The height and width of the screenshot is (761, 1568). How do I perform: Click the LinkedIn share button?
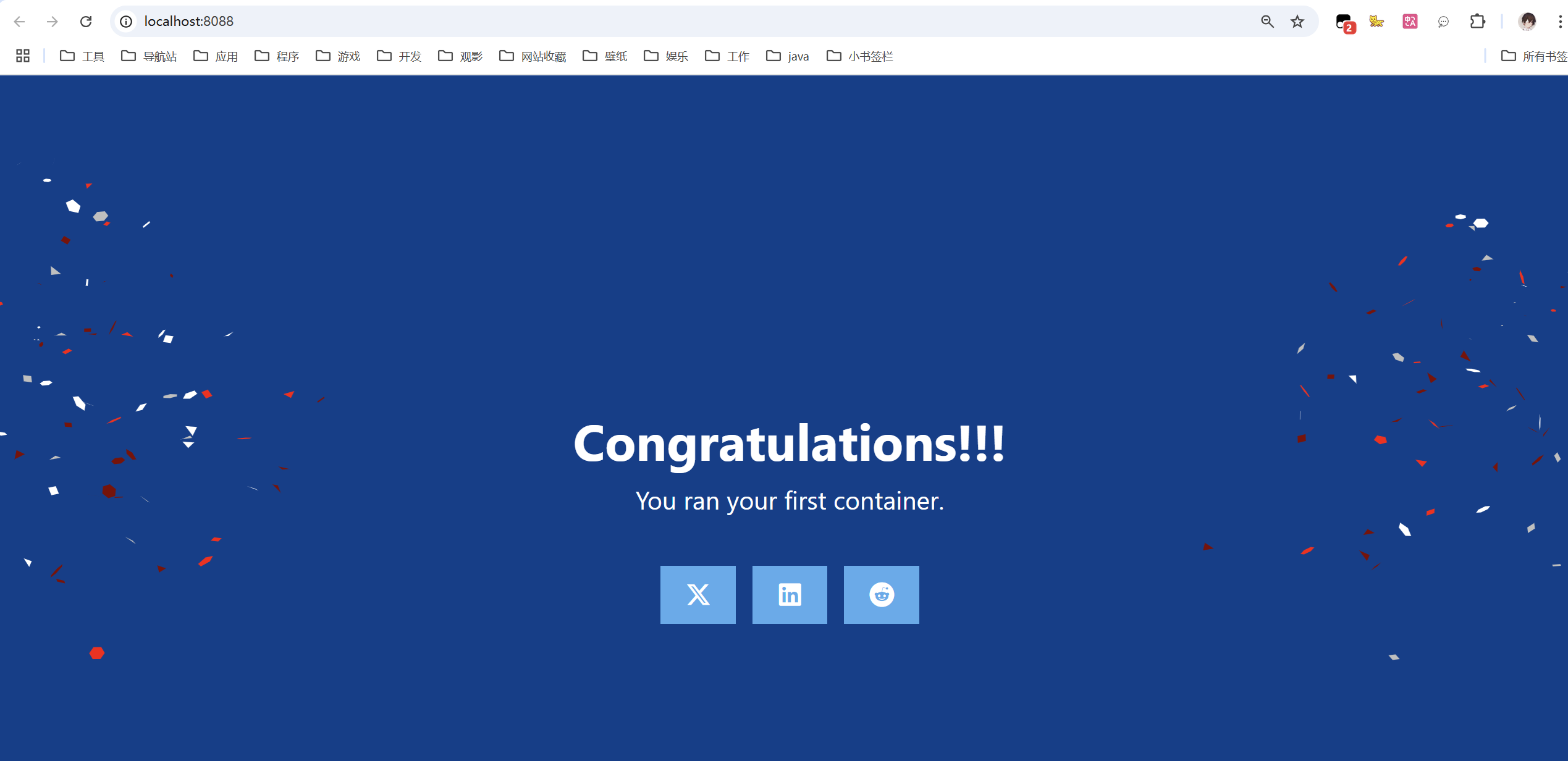click(789, 594)
